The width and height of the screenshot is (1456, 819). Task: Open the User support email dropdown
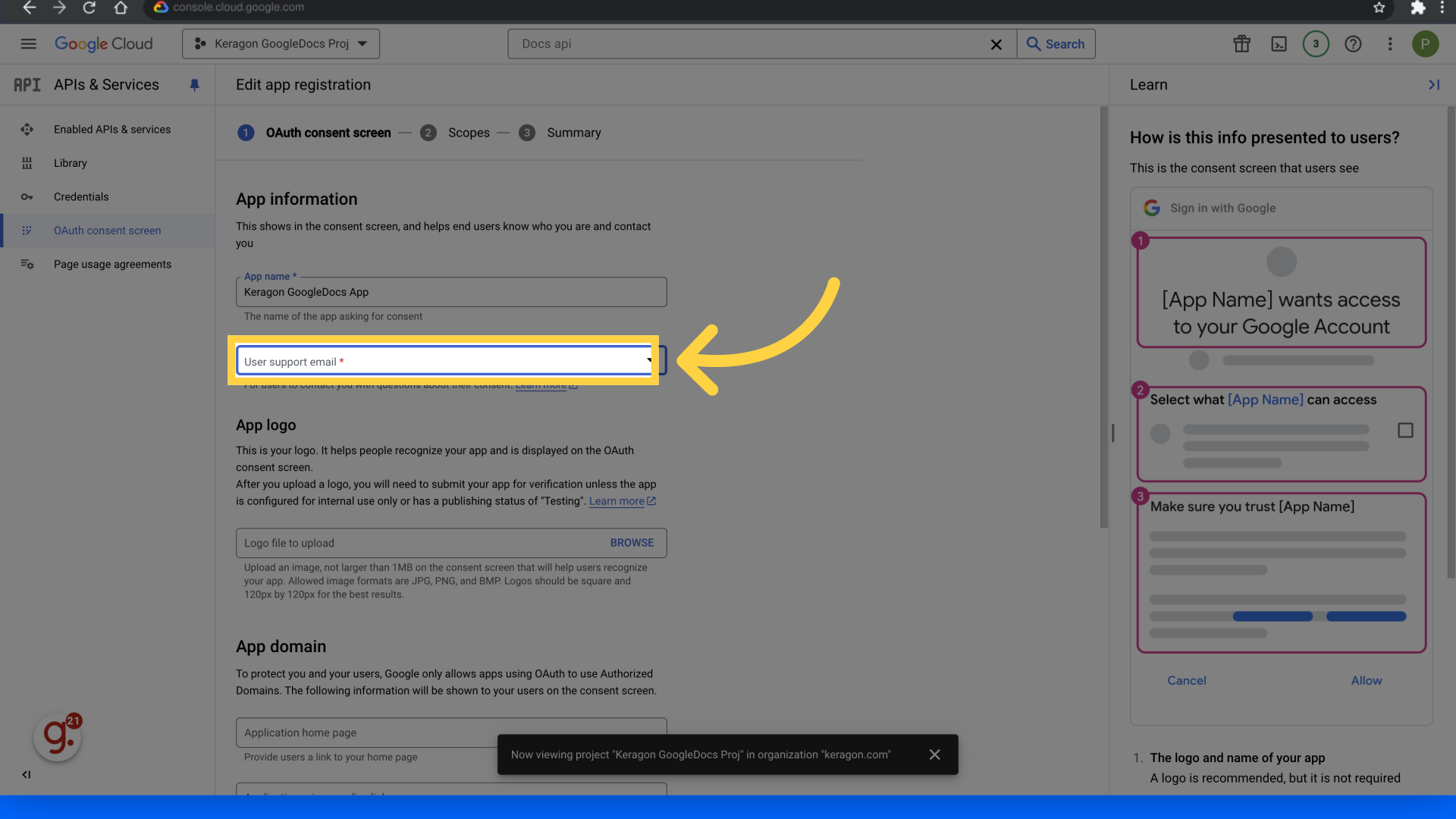tap(451, 361)
